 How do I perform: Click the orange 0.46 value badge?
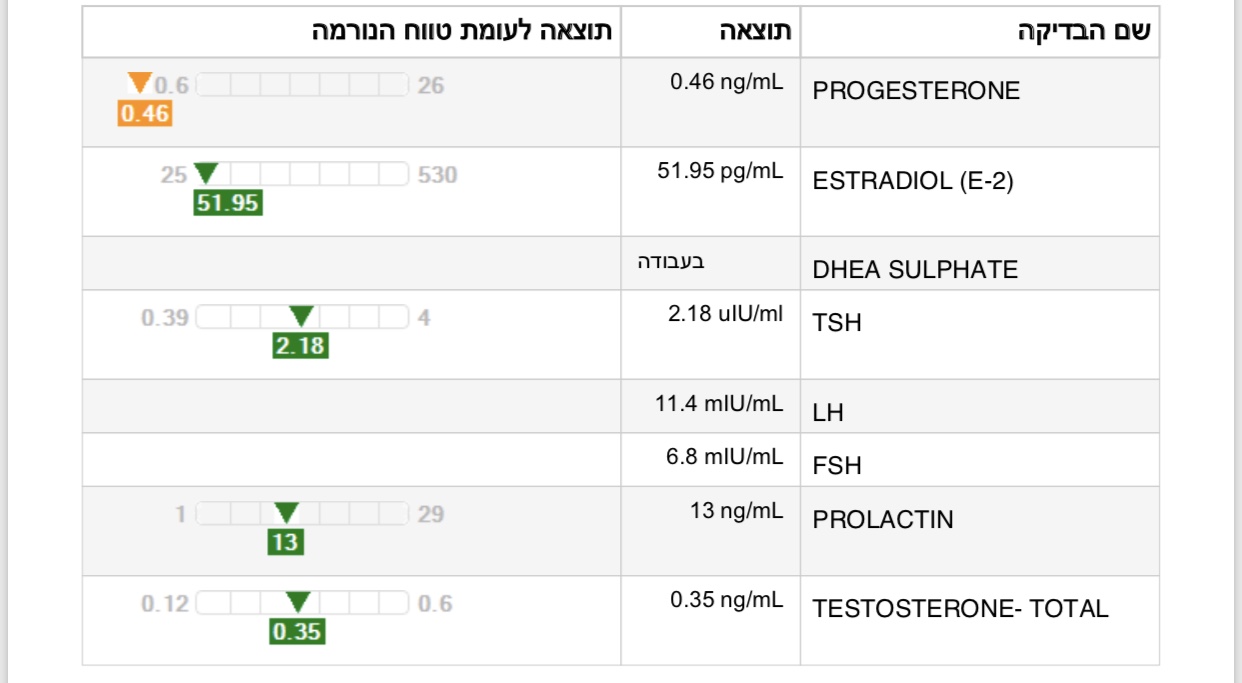pos(144,113)
